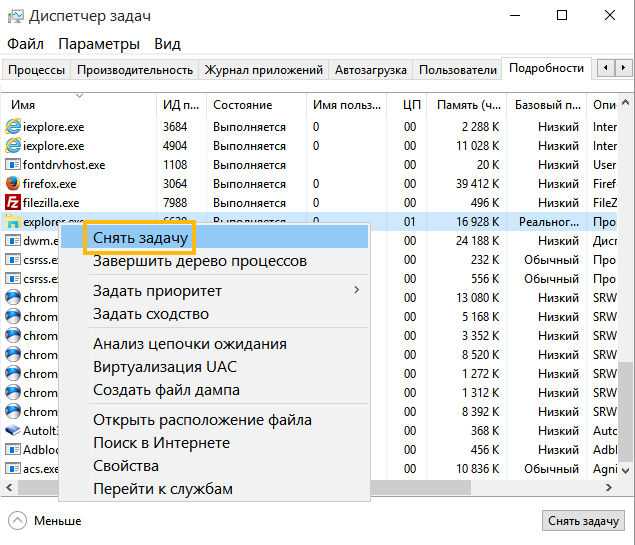
Task: Click the vertical scrollbar thumb
Action: pyautogui.click(x=626, y=411)
